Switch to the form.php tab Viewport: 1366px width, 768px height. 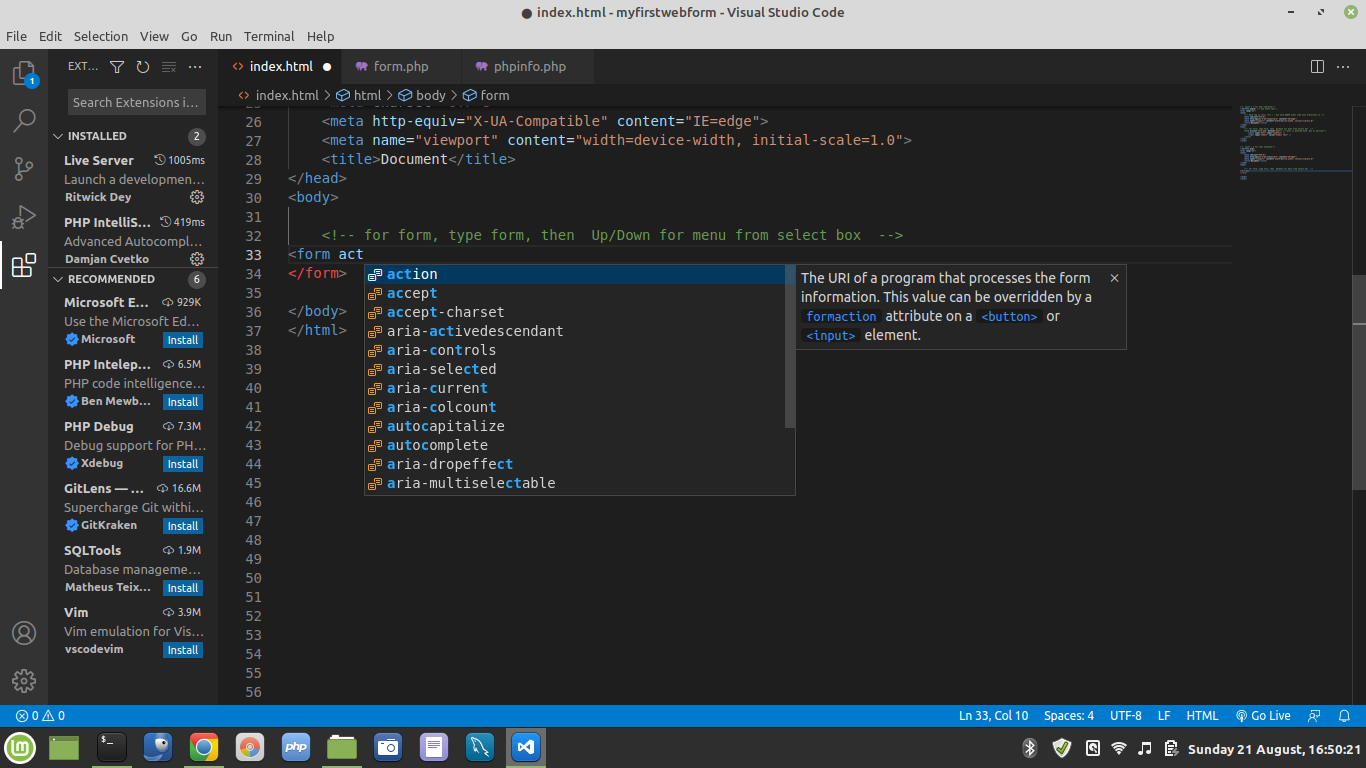click(400, 67)
